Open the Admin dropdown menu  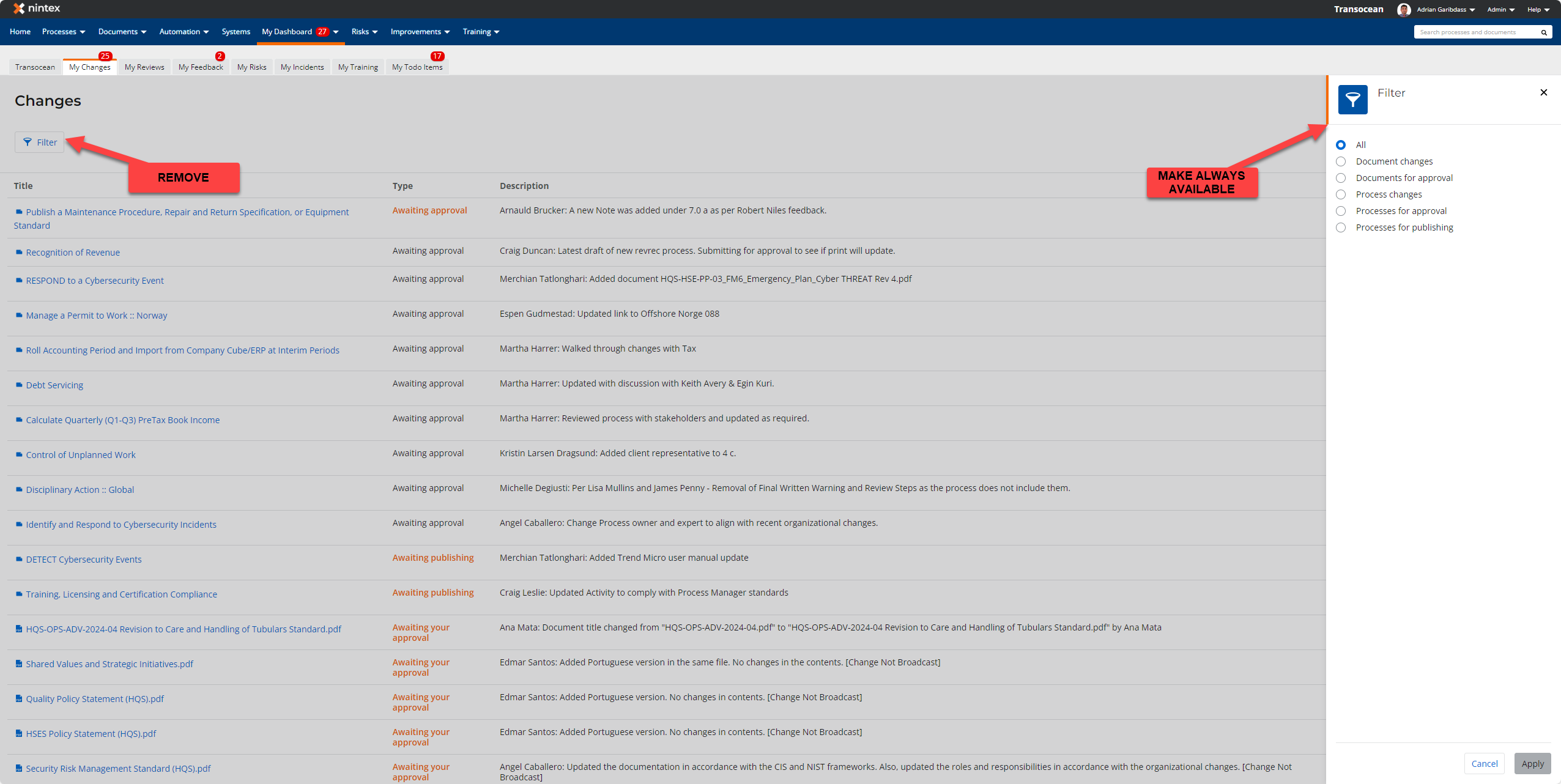[x=1500, y=10]
